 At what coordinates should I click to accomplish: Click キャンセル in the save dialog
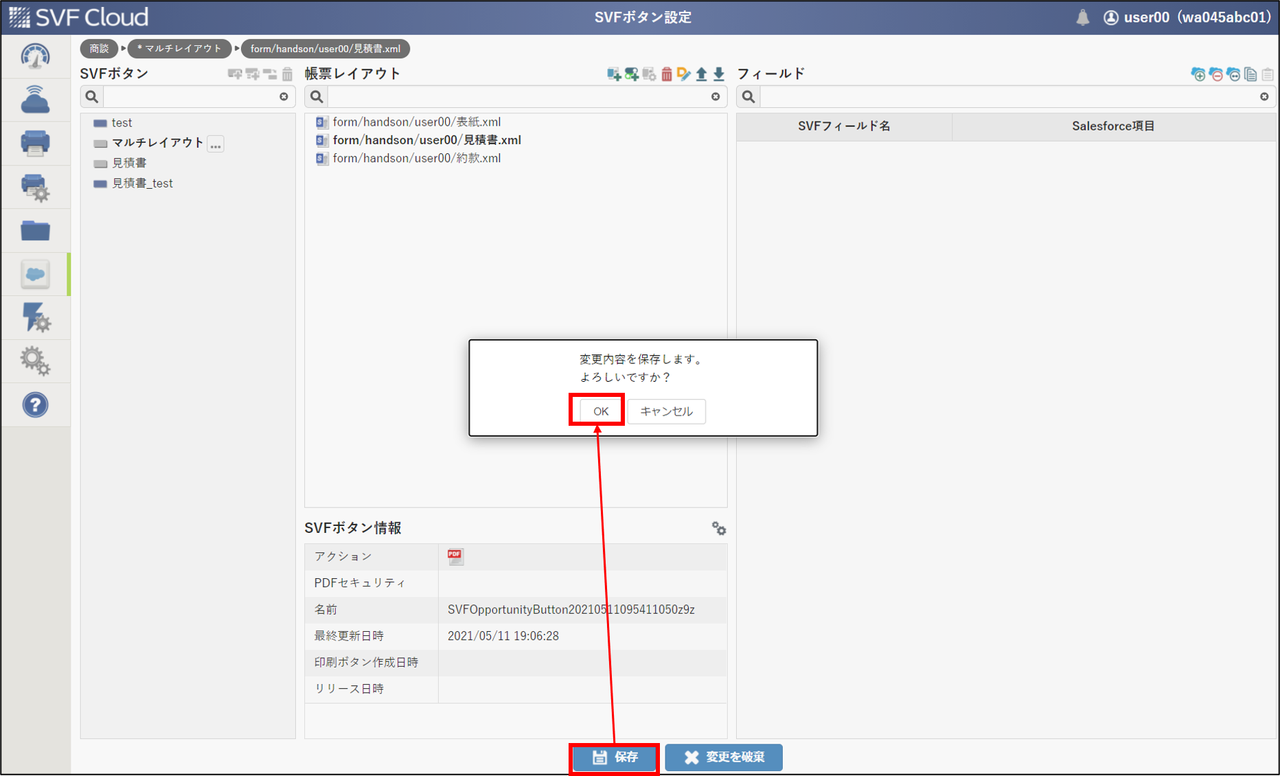pyautogui.click(x=666, y=411)
